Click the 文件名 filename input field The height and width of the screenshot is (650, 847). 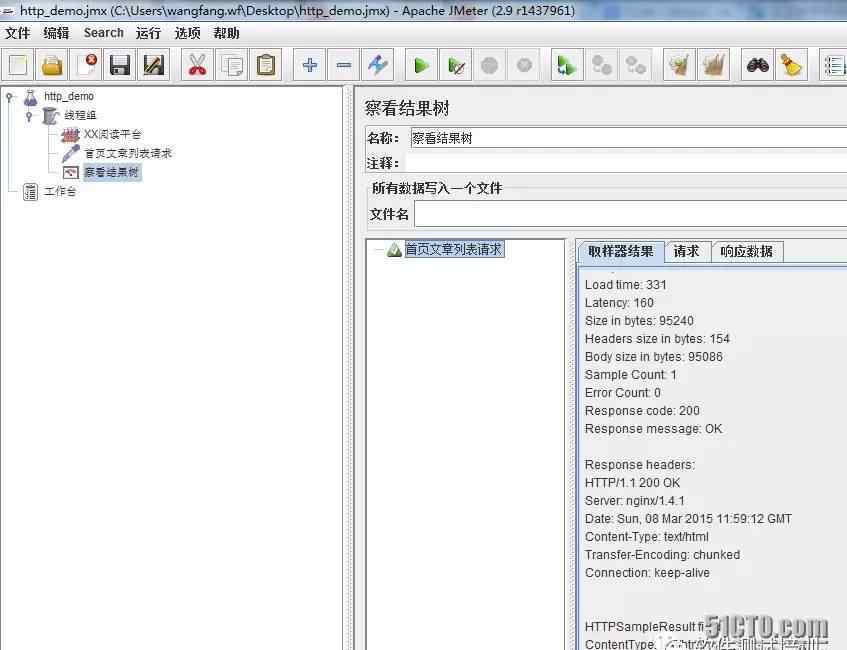pyautogui.click(x=630, y=214)
